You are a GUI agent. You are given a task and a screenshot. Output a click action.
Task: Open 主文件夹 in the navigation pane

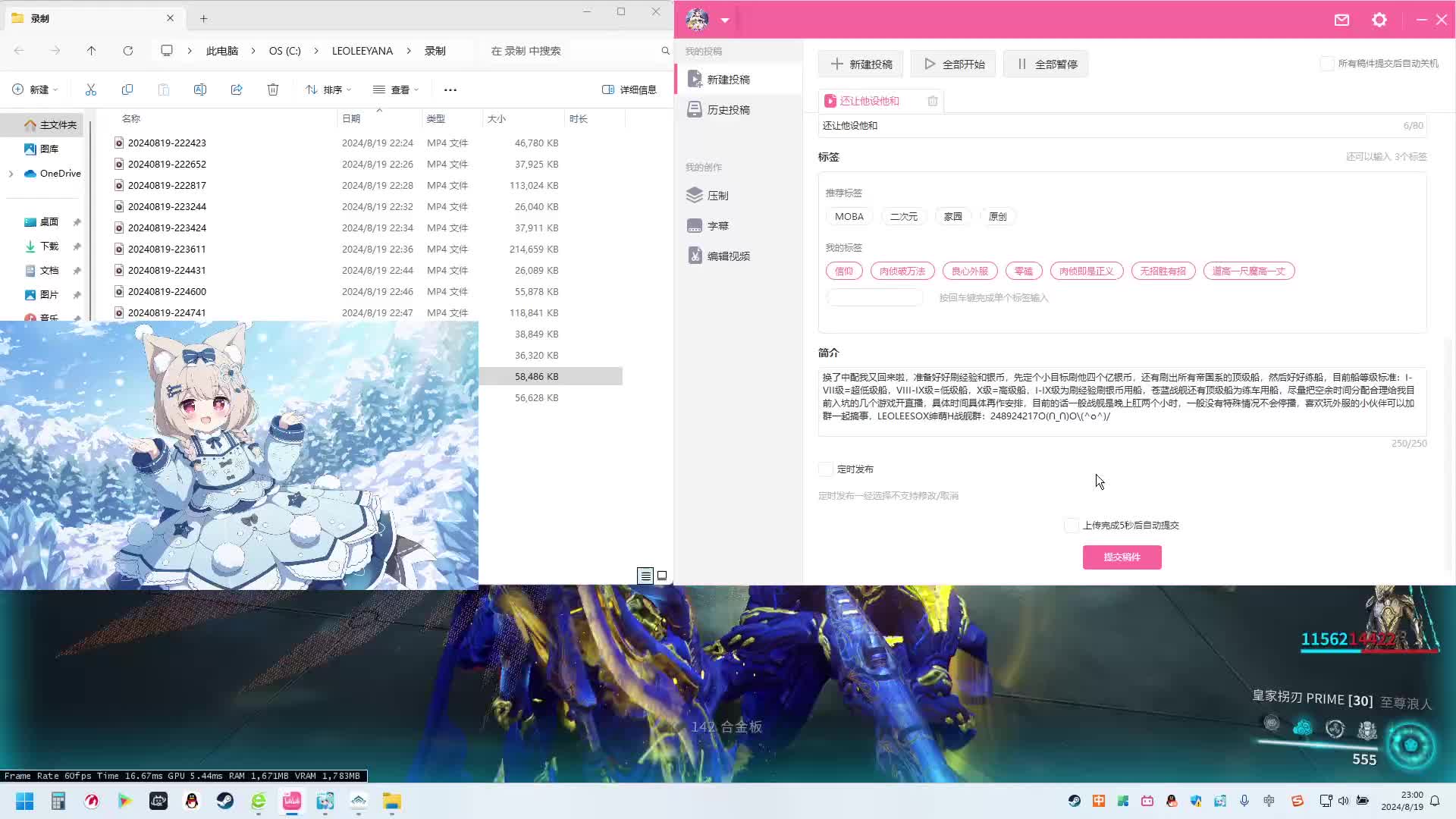[50, 125]
